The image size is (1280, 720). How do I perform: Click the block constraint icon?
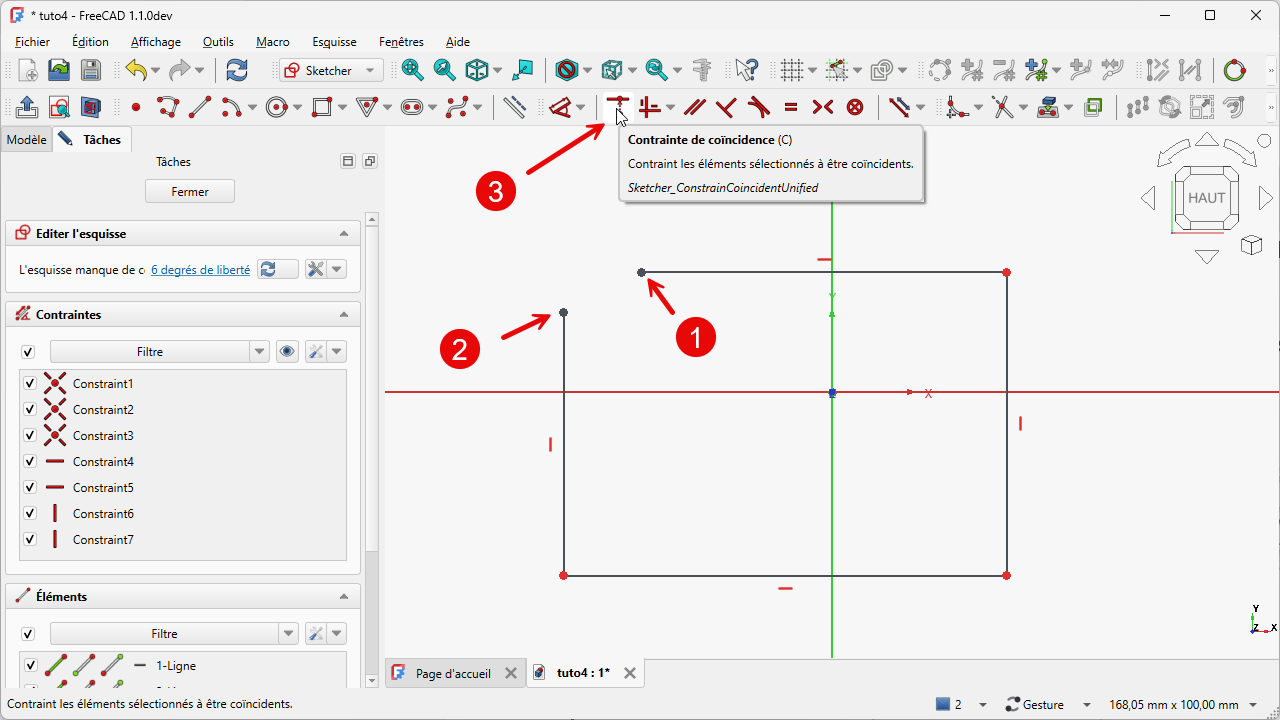point(855,107)
